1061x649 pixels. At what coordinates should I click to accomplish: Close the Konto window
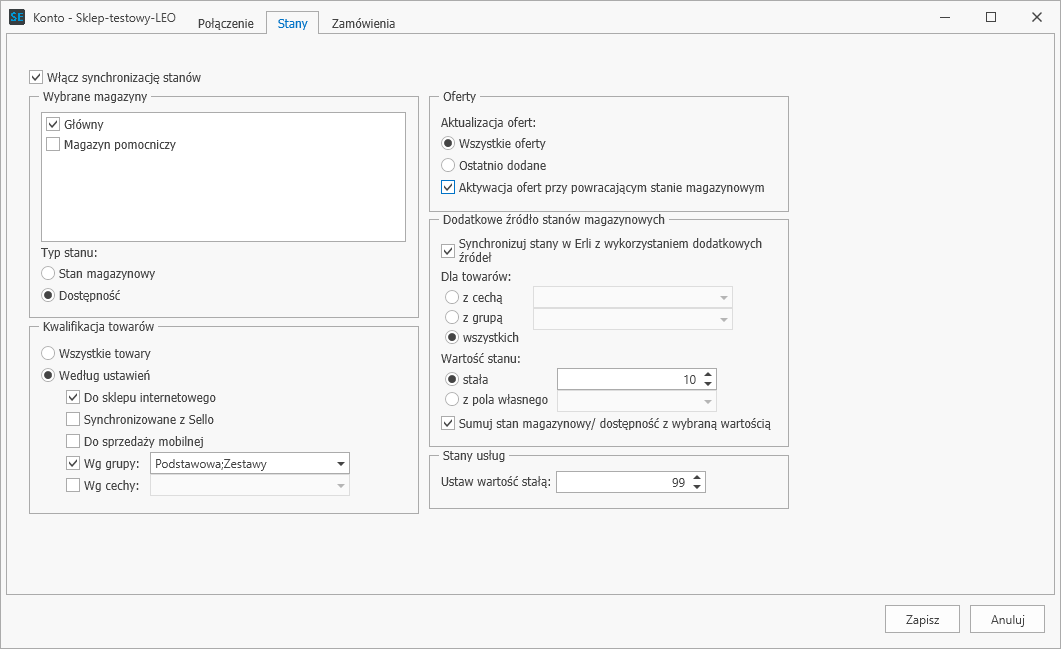(1037, 18)
